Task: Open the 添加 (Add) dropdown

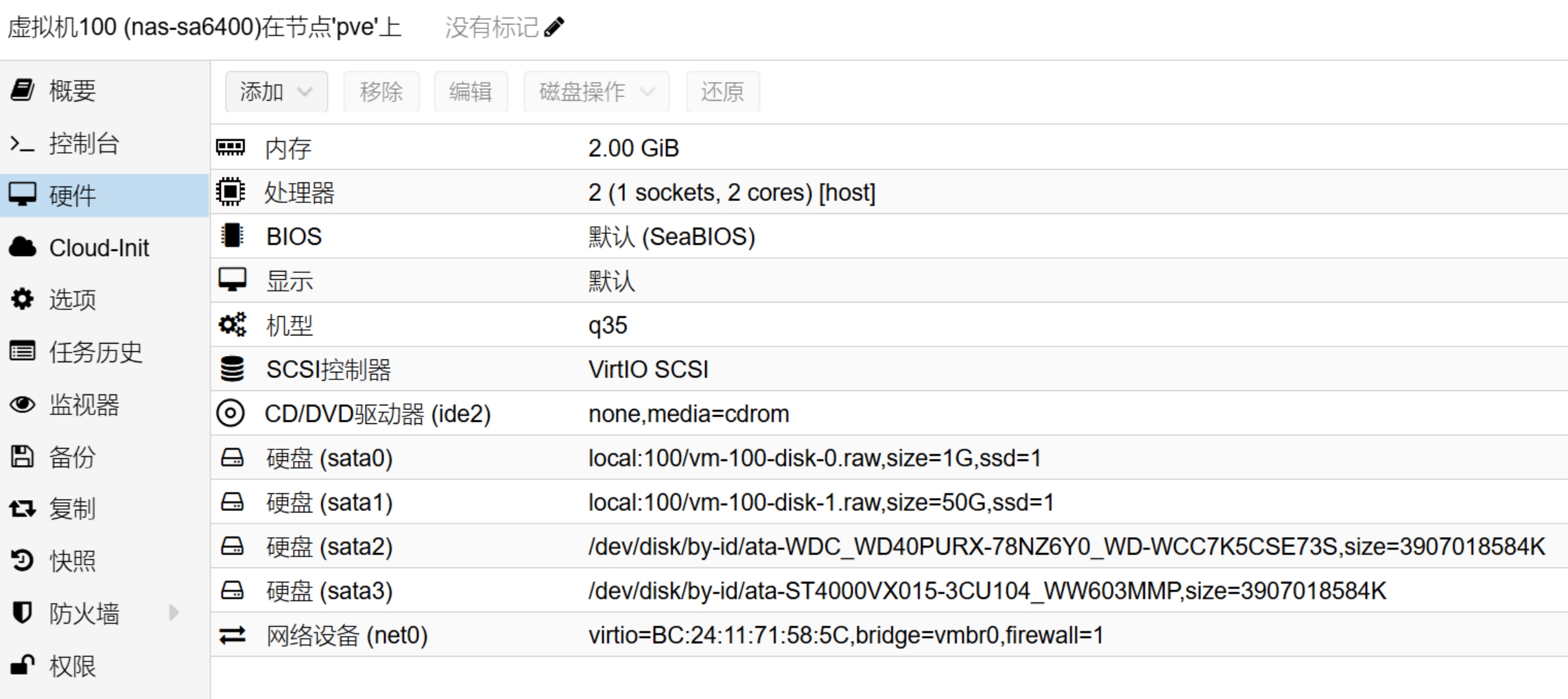Action: pos(276,91)
